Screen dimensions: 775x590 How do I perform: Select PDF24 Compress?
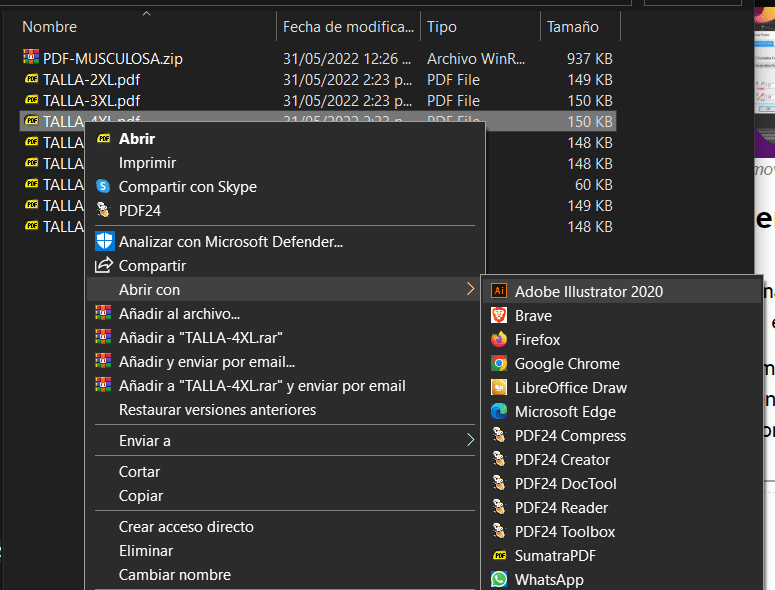pos(621,436)
